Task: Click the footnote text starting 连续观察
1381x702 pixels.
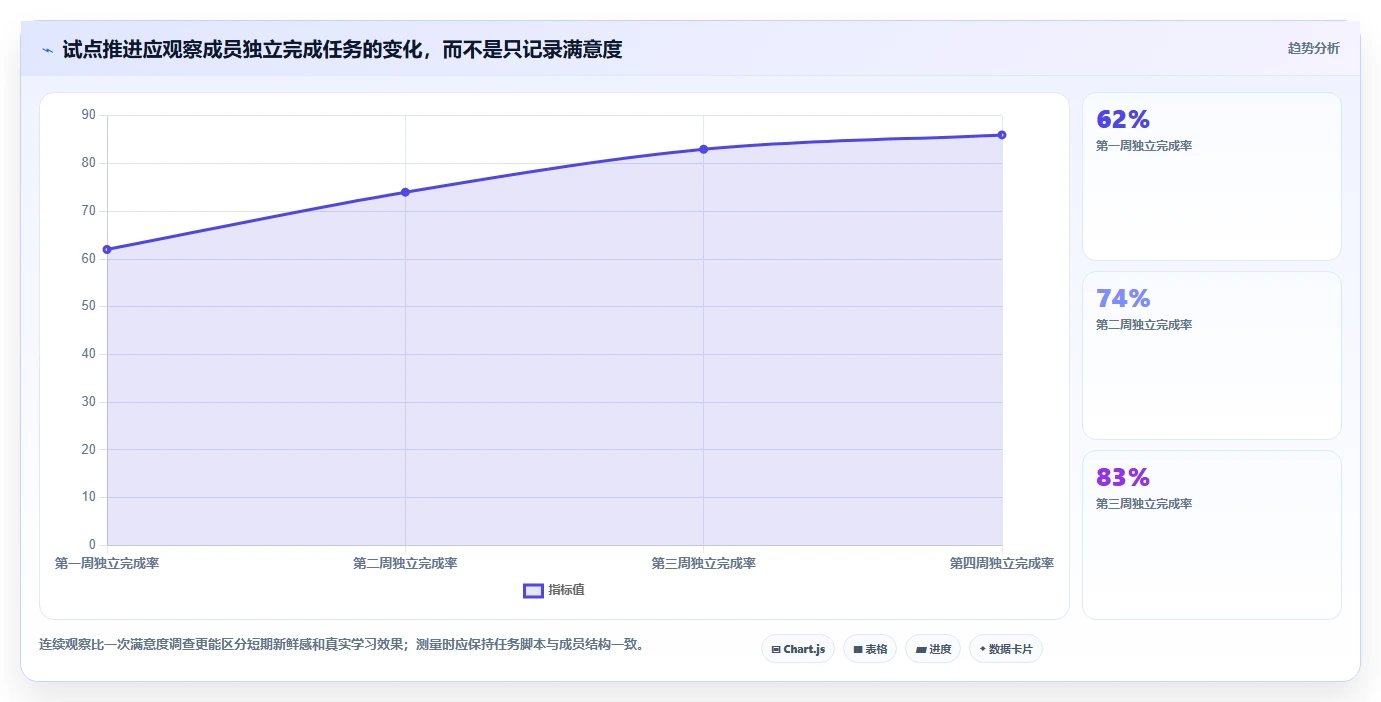Action: 341,644
